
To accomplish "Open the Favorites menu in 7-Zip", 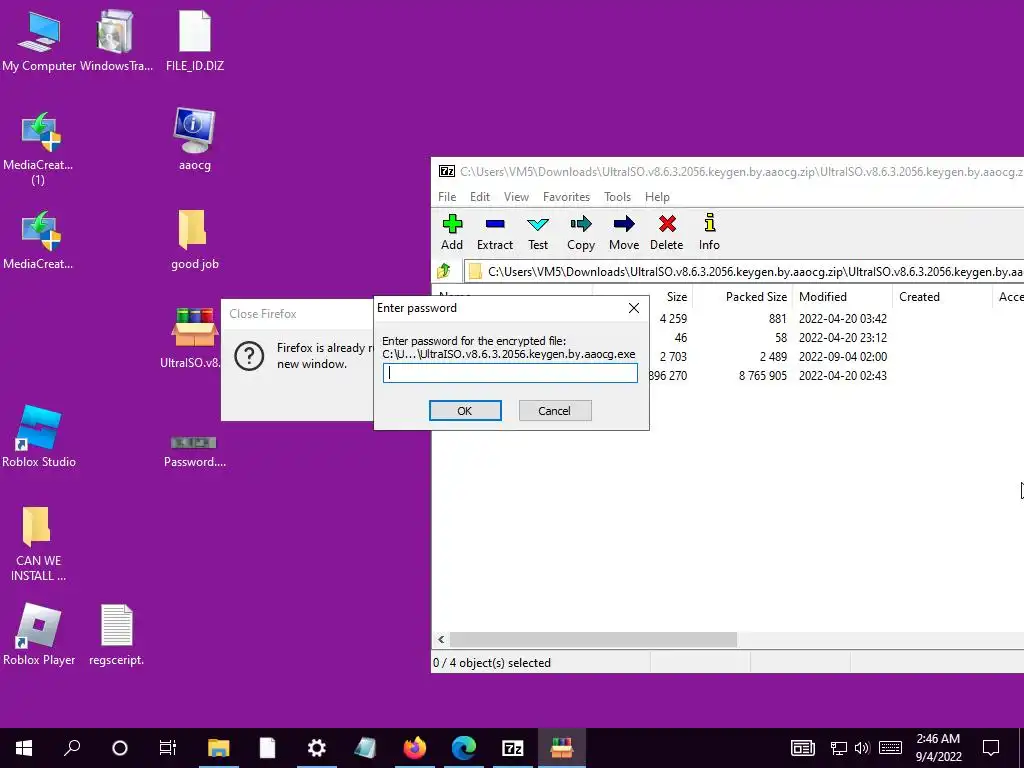I will pyautogui.click(x=566, y=197).
